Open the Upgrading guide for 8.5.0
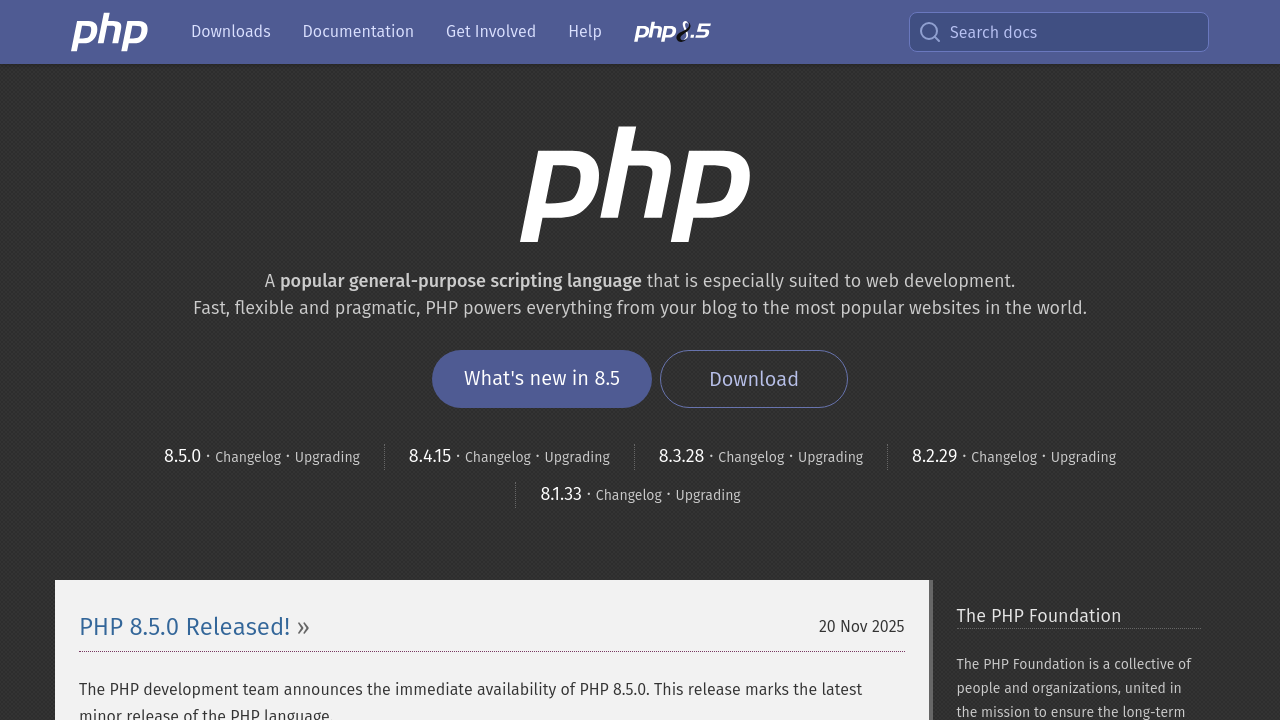The image size is (1280, 720). pos(327,456)
